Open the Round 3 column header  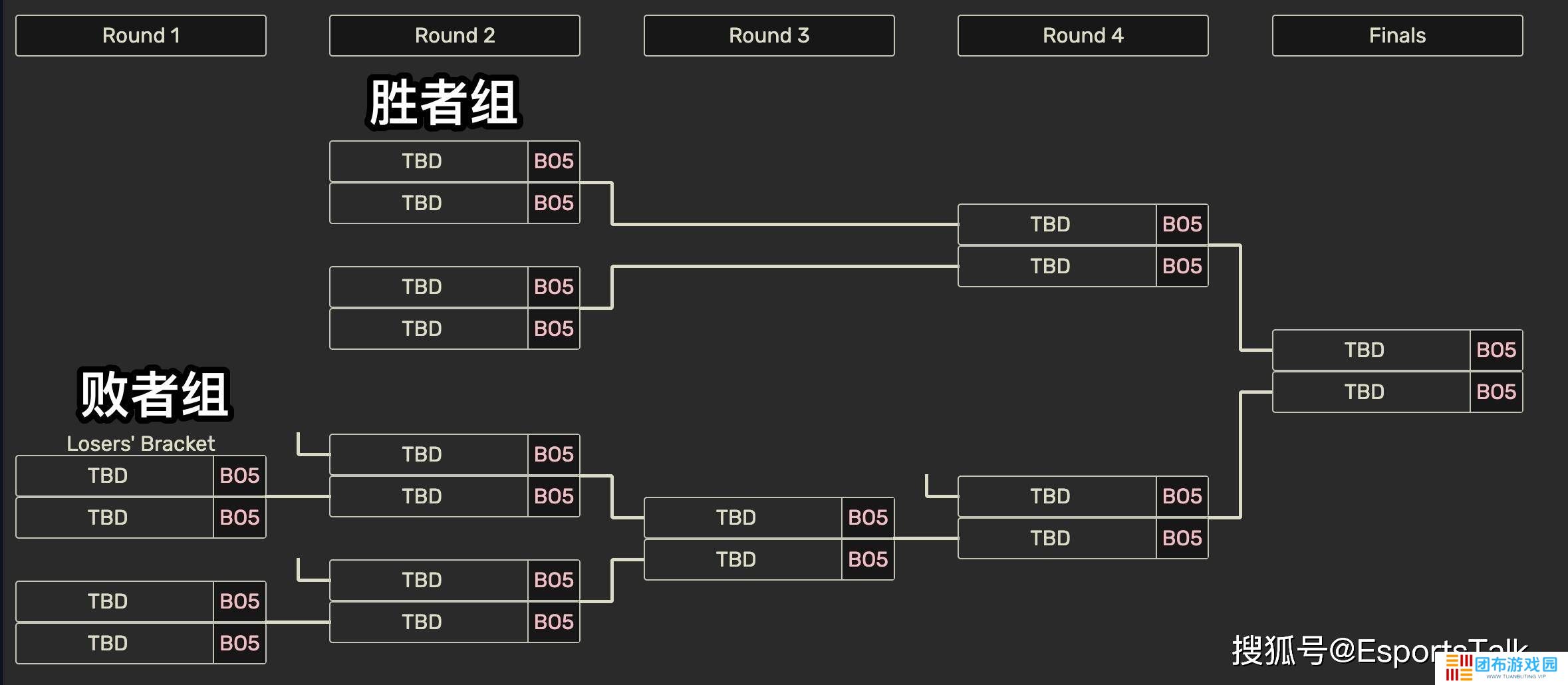pos(769,36)
